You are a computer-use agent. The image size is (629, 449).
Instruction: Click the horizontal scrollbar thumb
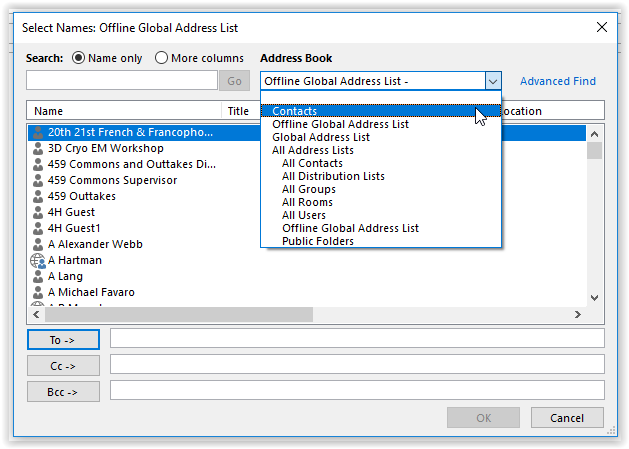[x=179, y=314]
